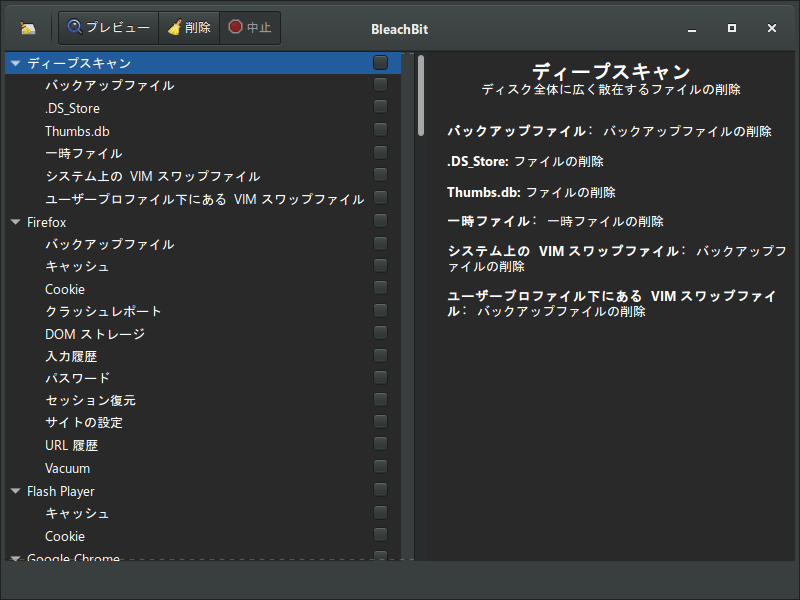
Task: Collapse the ディープスキャン group
Action: coord(16,63)
